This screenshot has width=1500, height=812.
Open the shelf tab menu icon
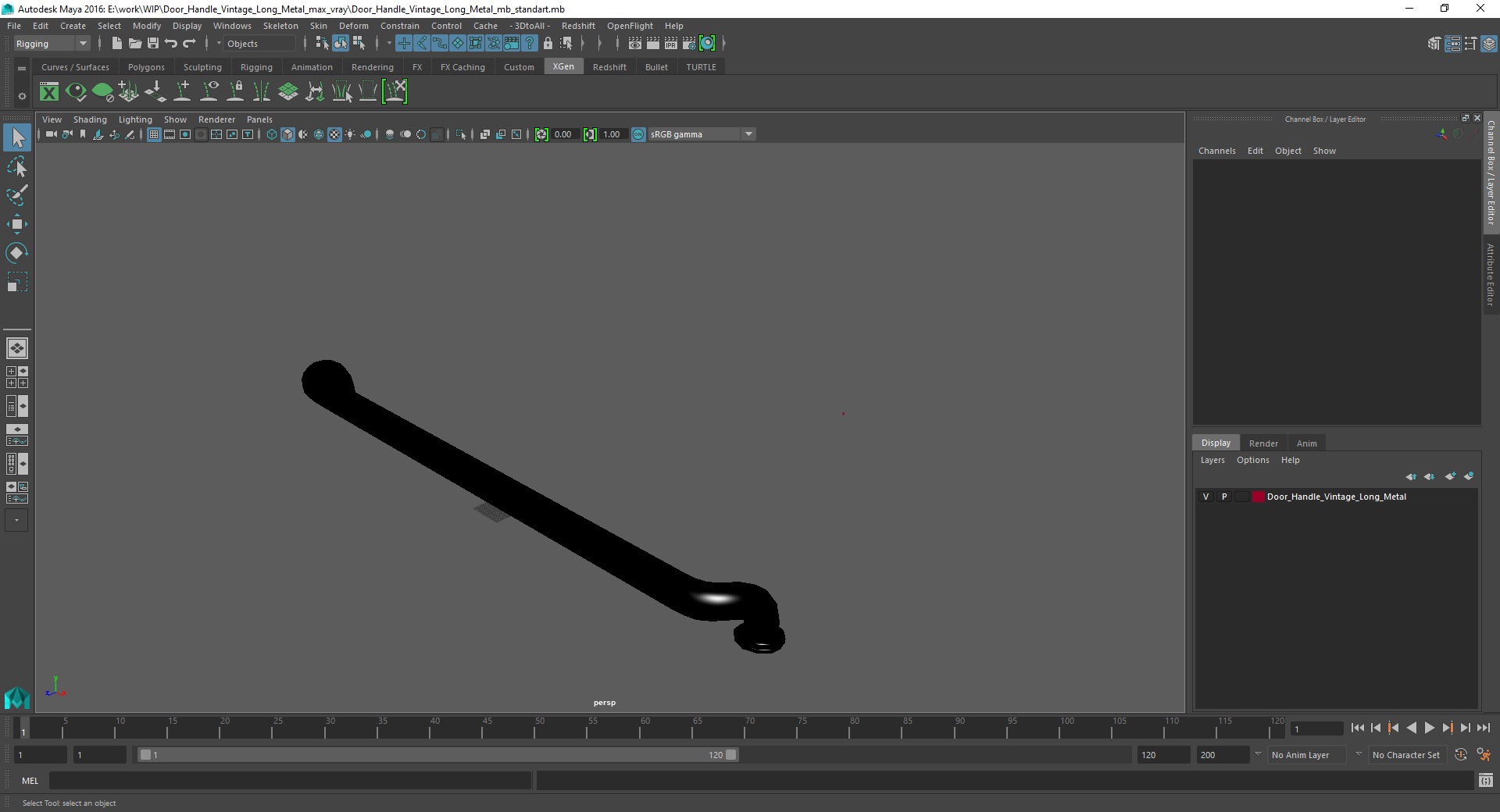coord(22,69)
